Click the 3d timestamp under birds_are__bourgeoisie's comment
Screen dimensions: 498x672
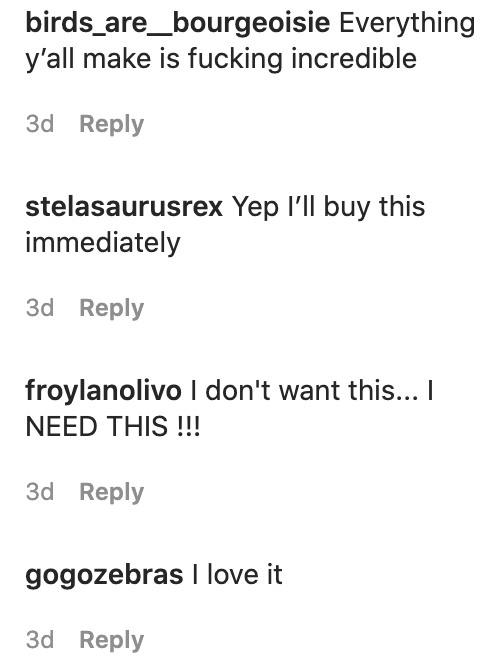[x=40, y=124]
